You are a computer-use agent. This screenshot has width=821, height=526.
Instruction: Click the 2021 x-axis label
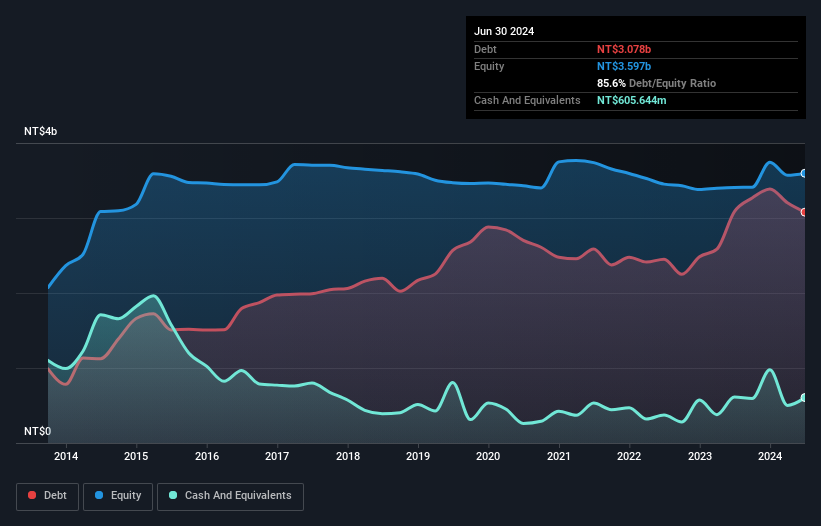(x=559, y=456)
